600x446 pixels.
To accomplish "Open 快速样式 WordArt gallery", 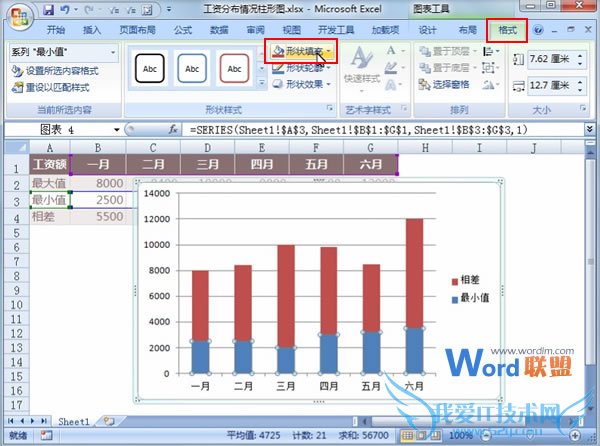I will (x=362, y=69).
